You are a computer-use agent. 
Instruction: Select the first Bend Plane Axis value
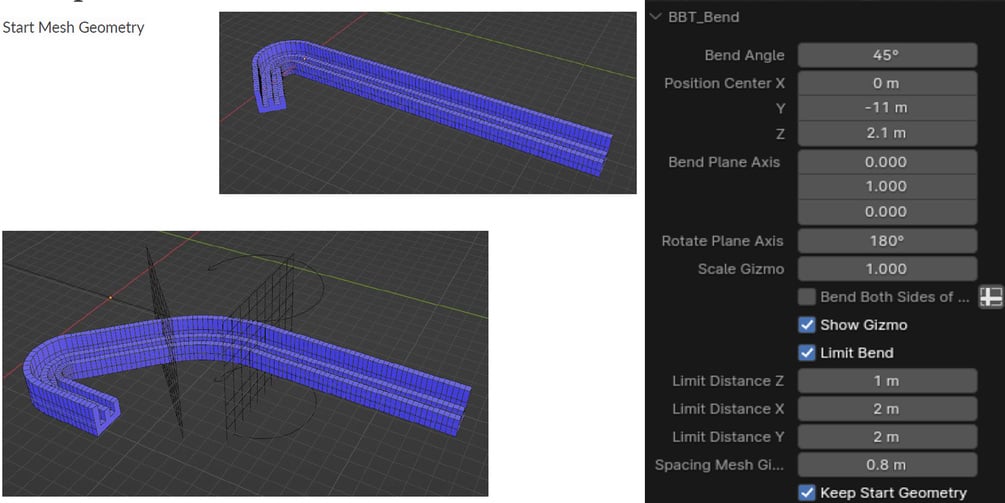[x=887, y=162]
